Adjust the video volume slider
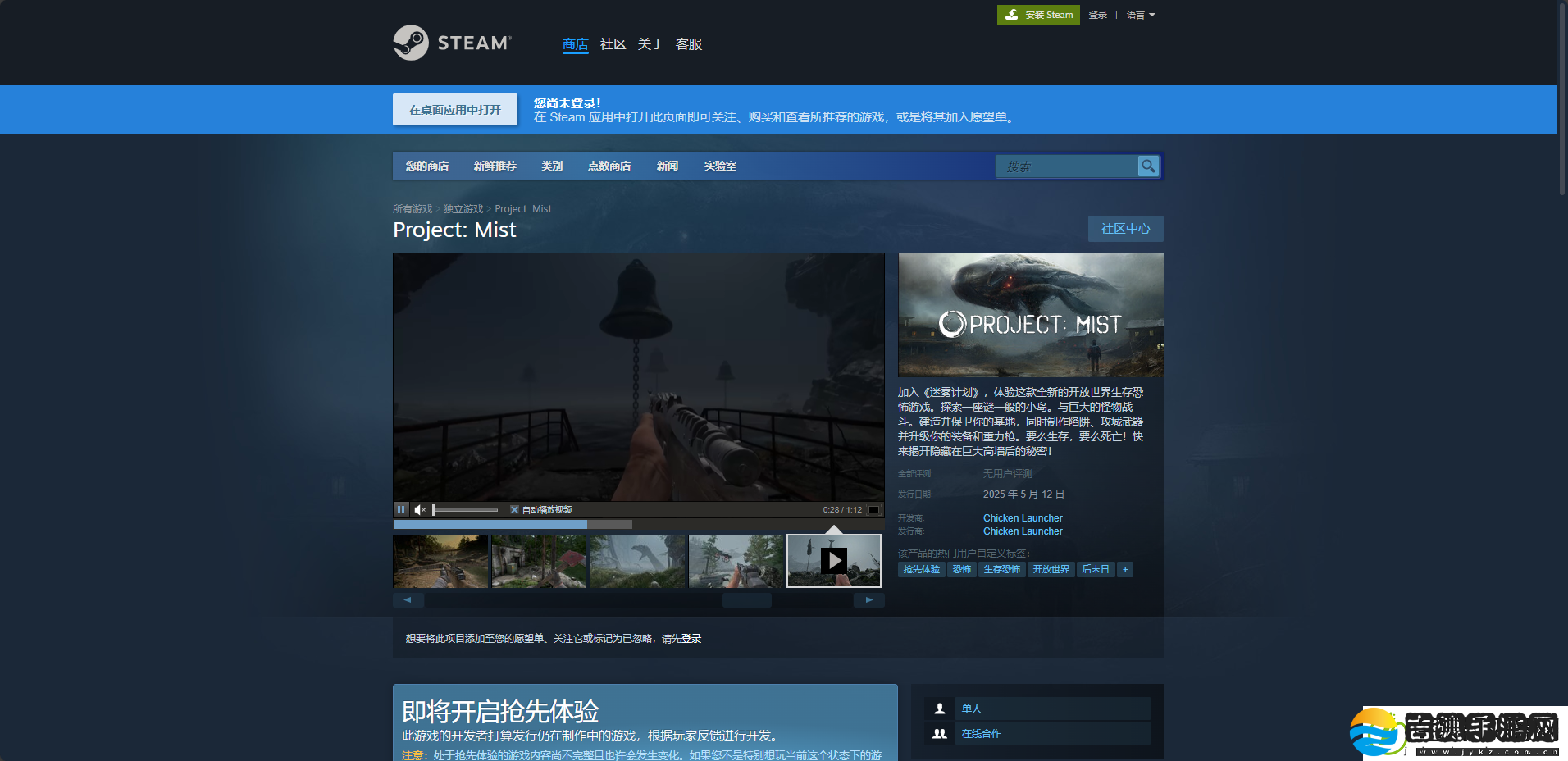 click(x=465, y=510)
